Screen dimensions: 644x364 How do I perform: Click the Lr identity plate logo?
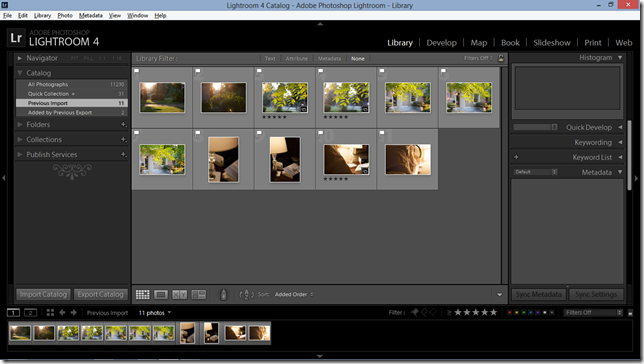(x=16, y=38)
